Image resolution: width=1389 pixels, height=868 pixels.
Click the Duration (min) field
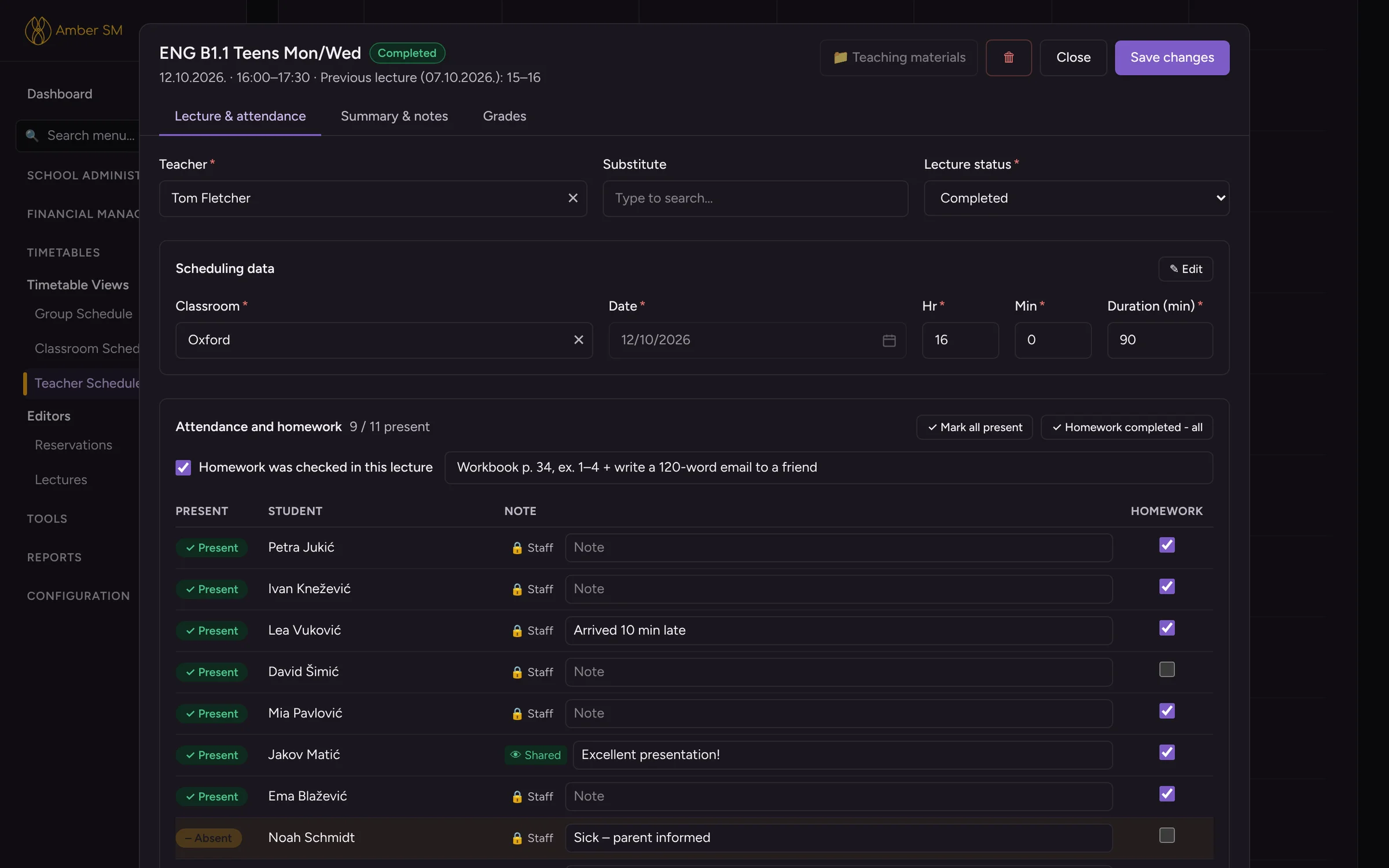1160,340
